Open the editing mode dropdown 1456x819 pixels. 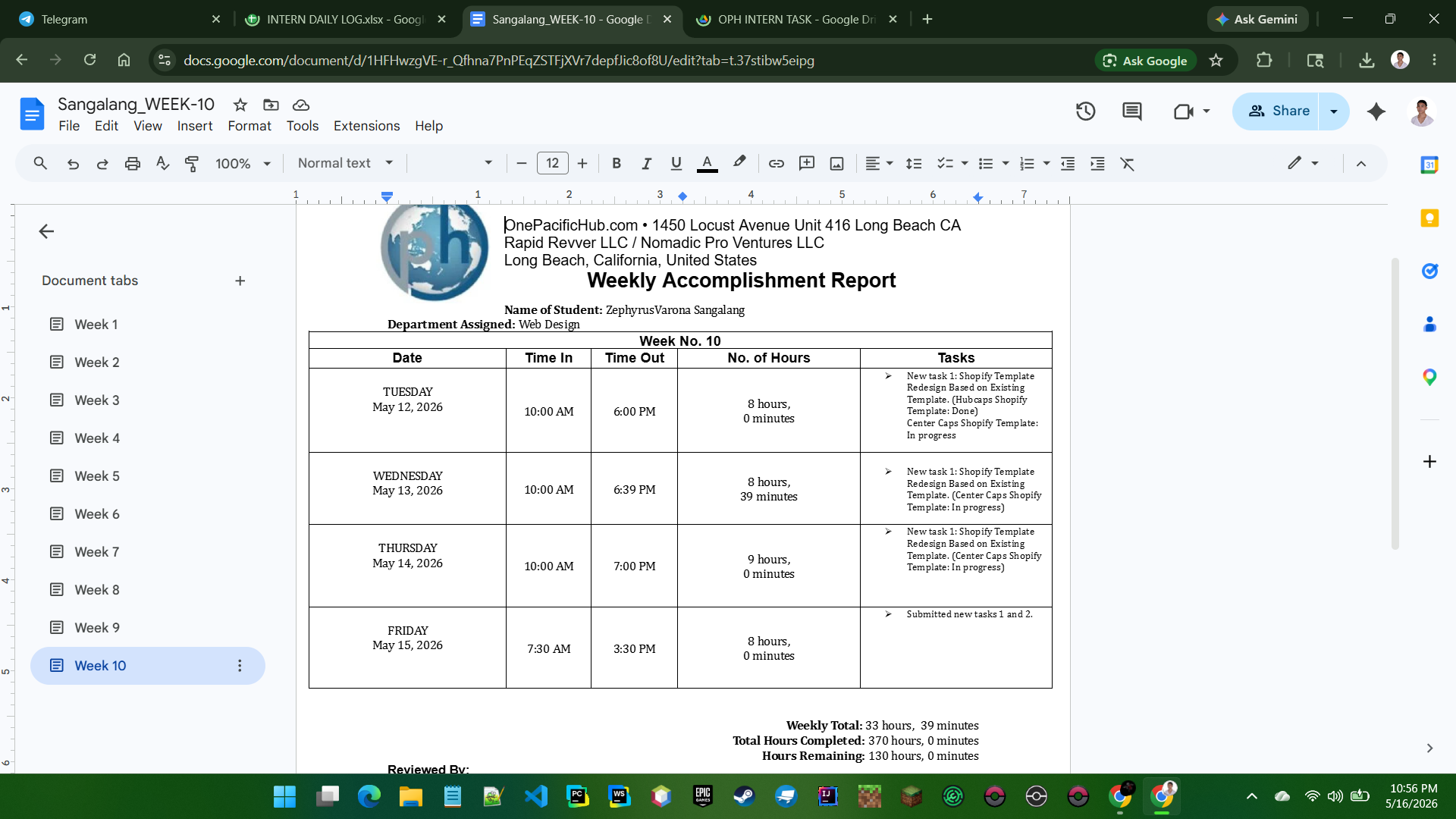click(1304, 163)
